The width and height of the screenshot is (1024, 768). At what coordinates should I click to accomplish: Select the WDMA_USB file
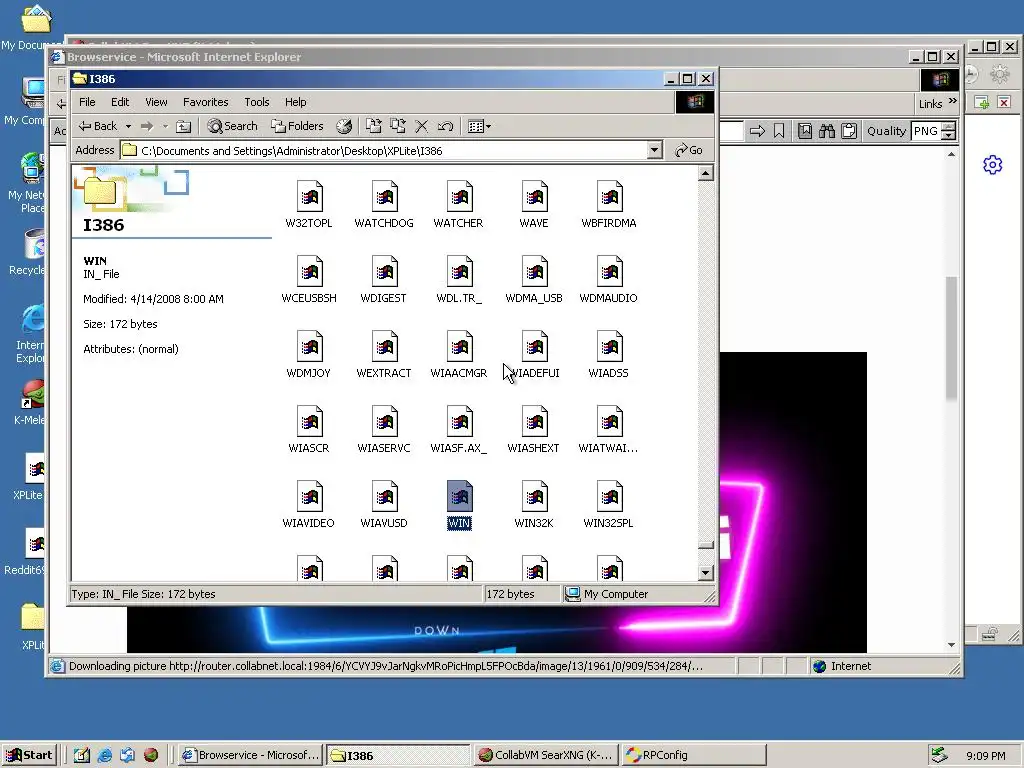pyautogui.click(x=534, y=280)
